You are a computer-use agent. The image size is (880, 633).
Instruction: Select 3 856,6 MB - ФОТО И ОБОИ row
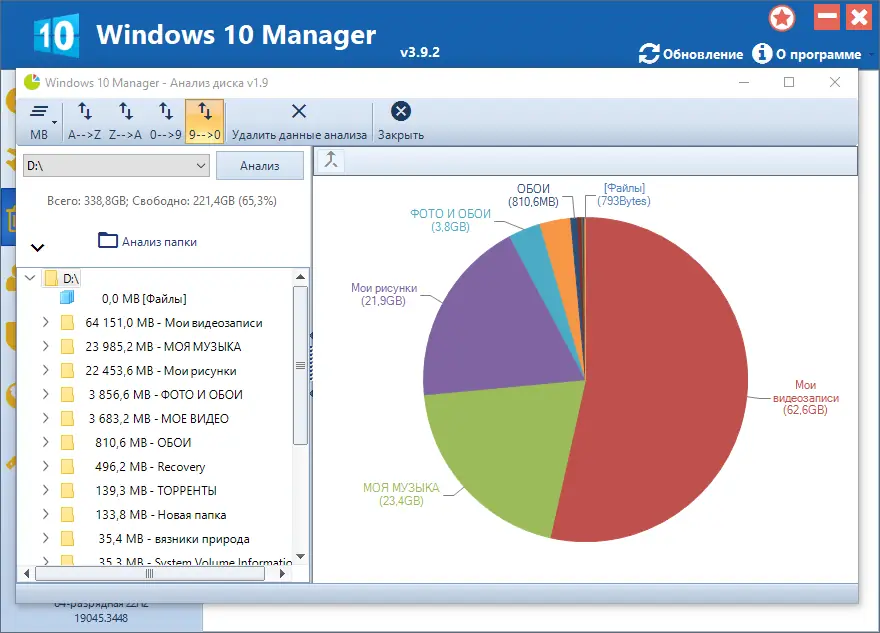pyautogui.click(x=166, y=395)
